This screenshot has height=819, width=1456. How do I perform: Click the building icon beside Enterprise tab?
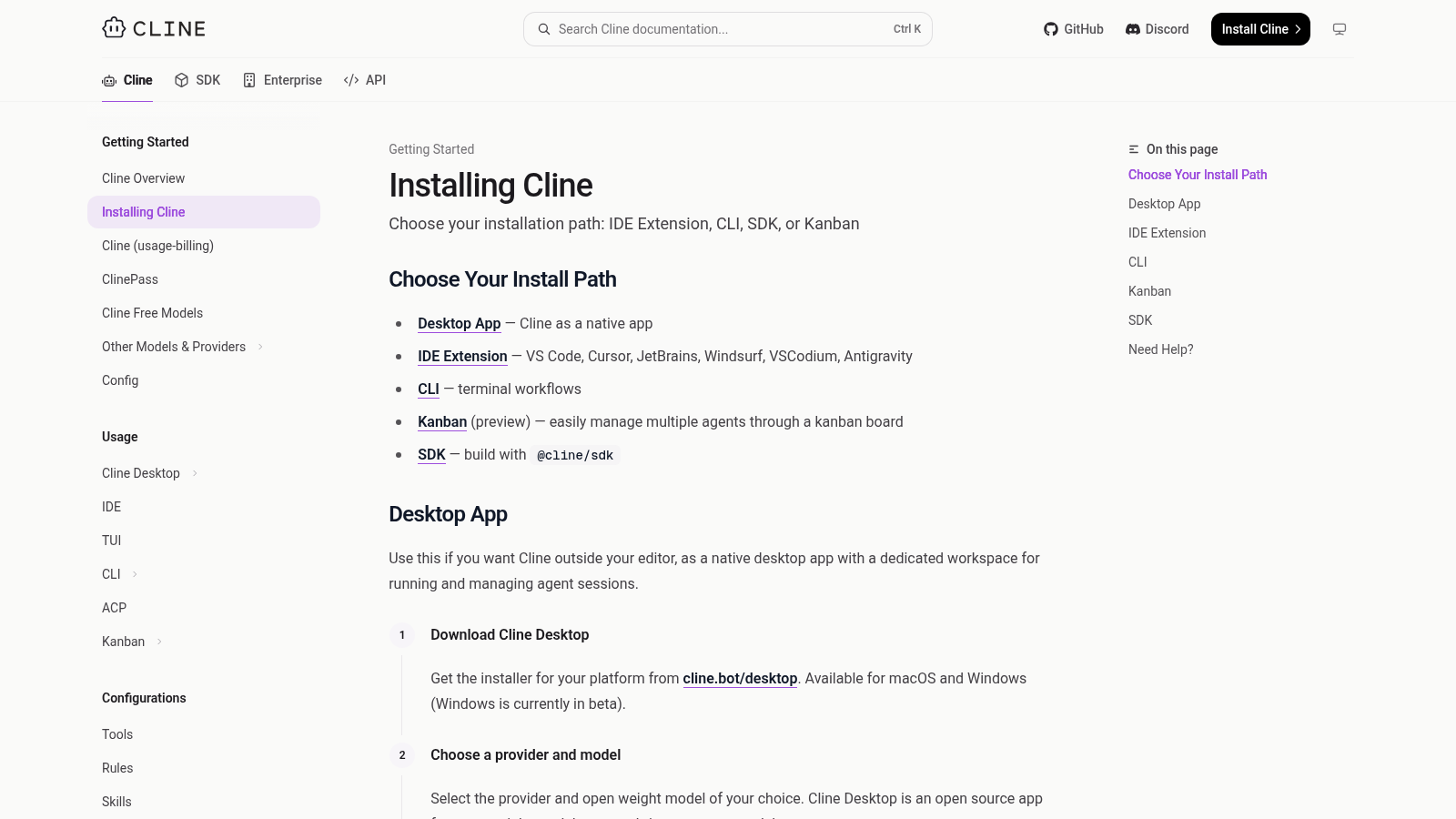pos(249,80)
